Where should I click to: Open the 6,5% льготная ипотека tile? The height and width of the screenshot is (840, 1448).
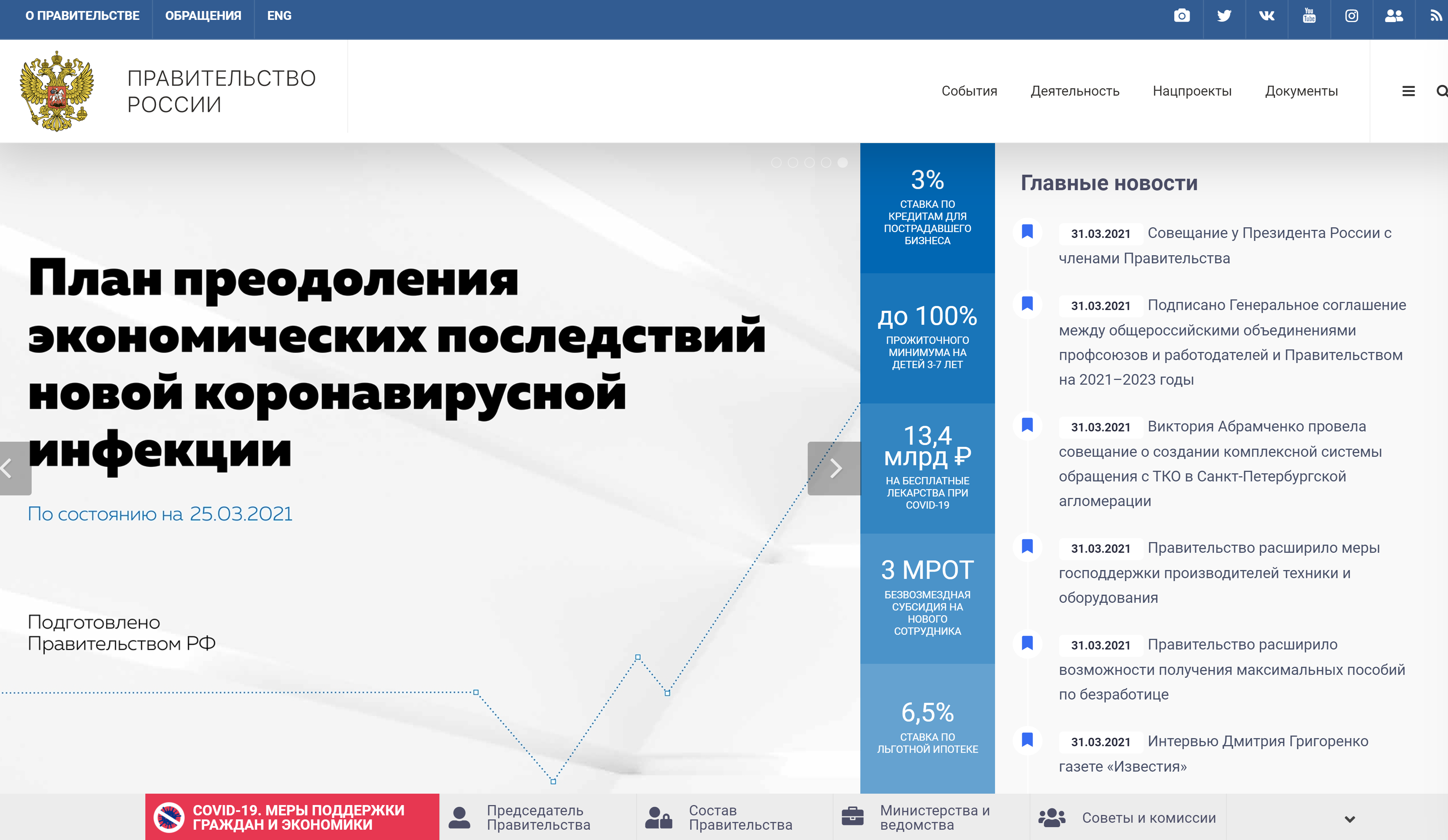(x=927, y=729)
